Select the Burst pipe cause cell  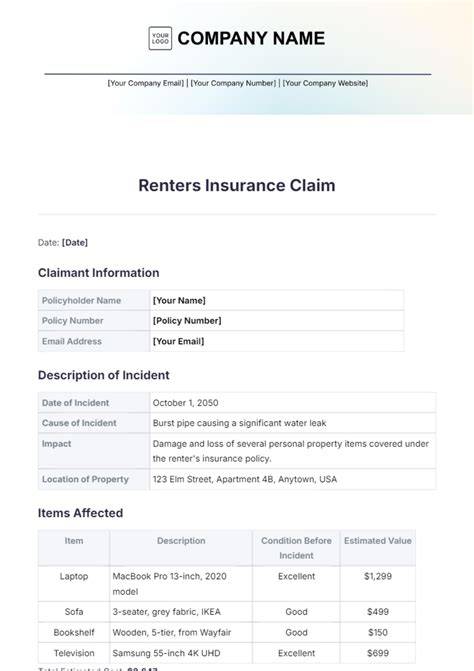(x=293, y=423)
